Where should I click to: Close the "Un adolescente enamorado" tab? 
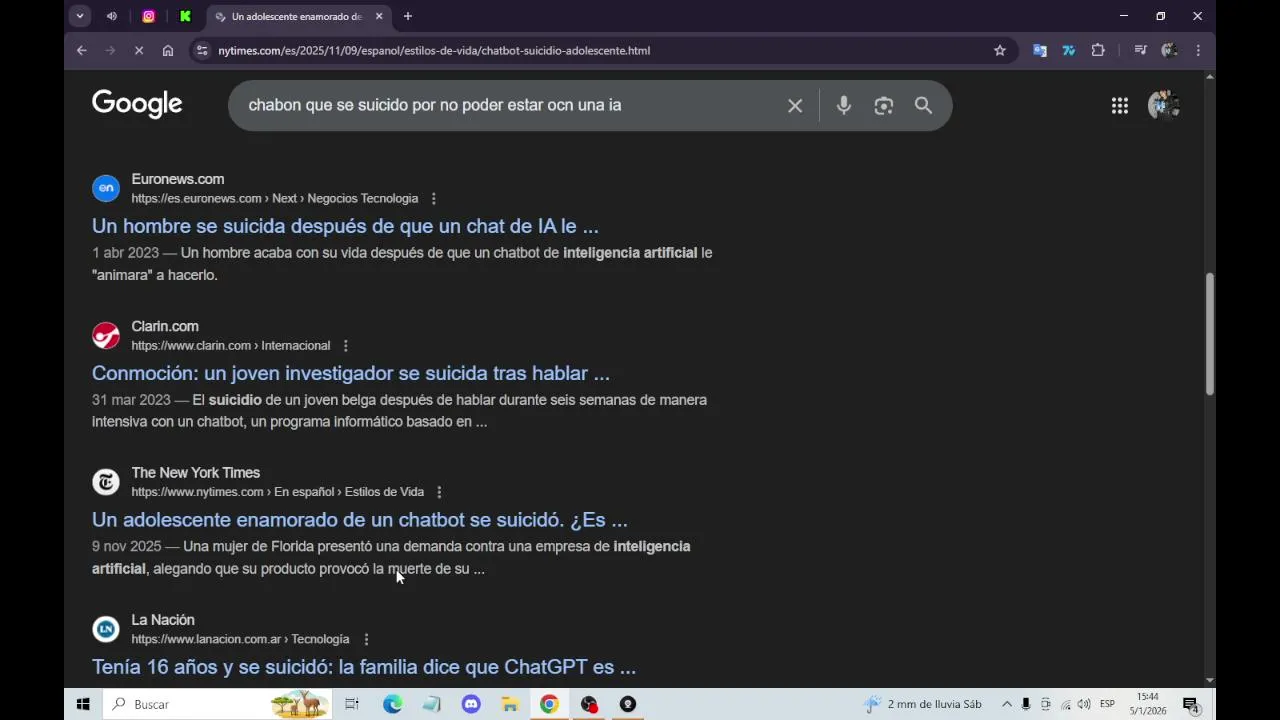379,16
